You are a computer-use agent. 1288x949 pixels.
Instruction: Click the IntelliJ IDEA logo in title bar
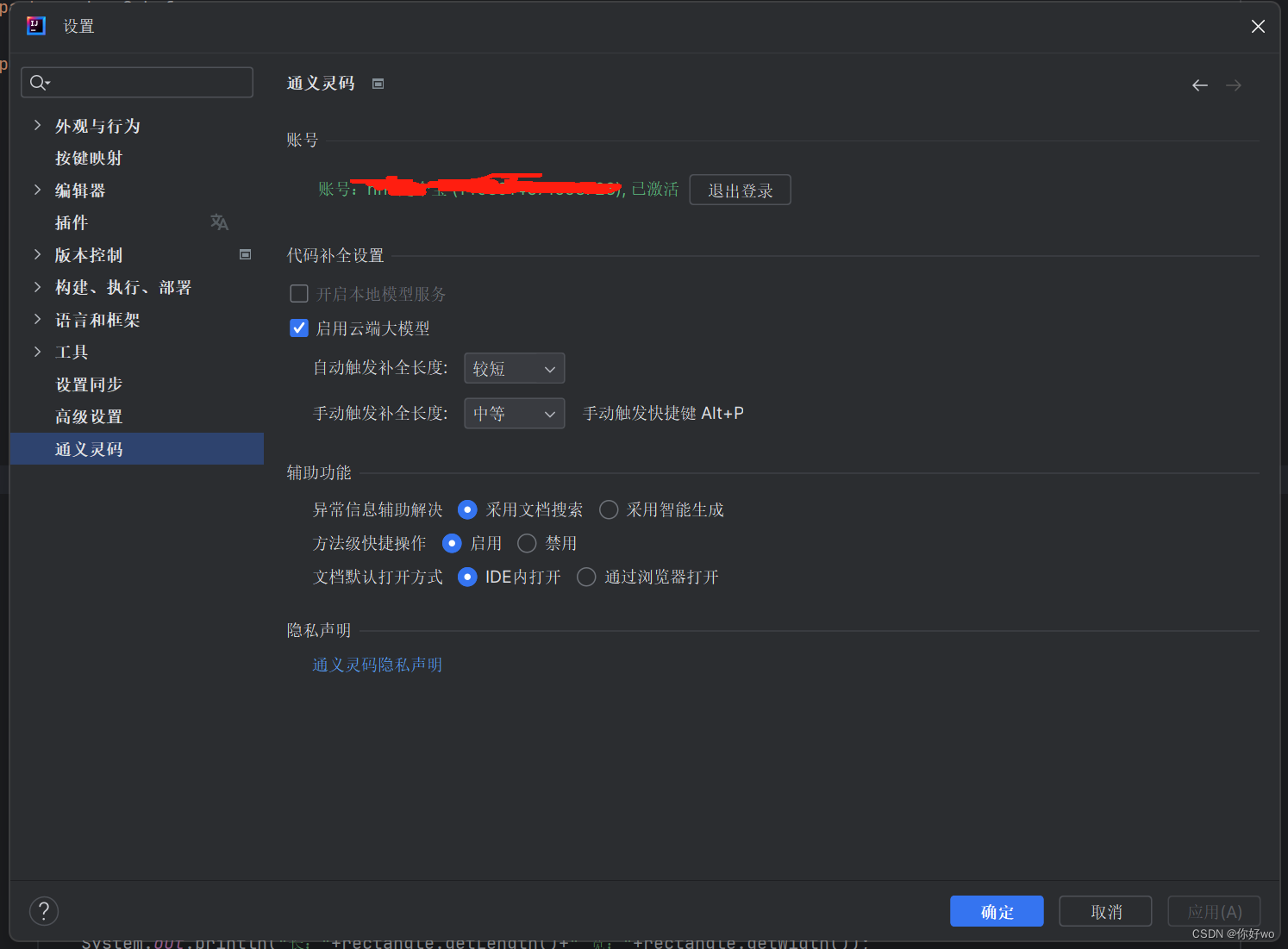click(36, 26)
